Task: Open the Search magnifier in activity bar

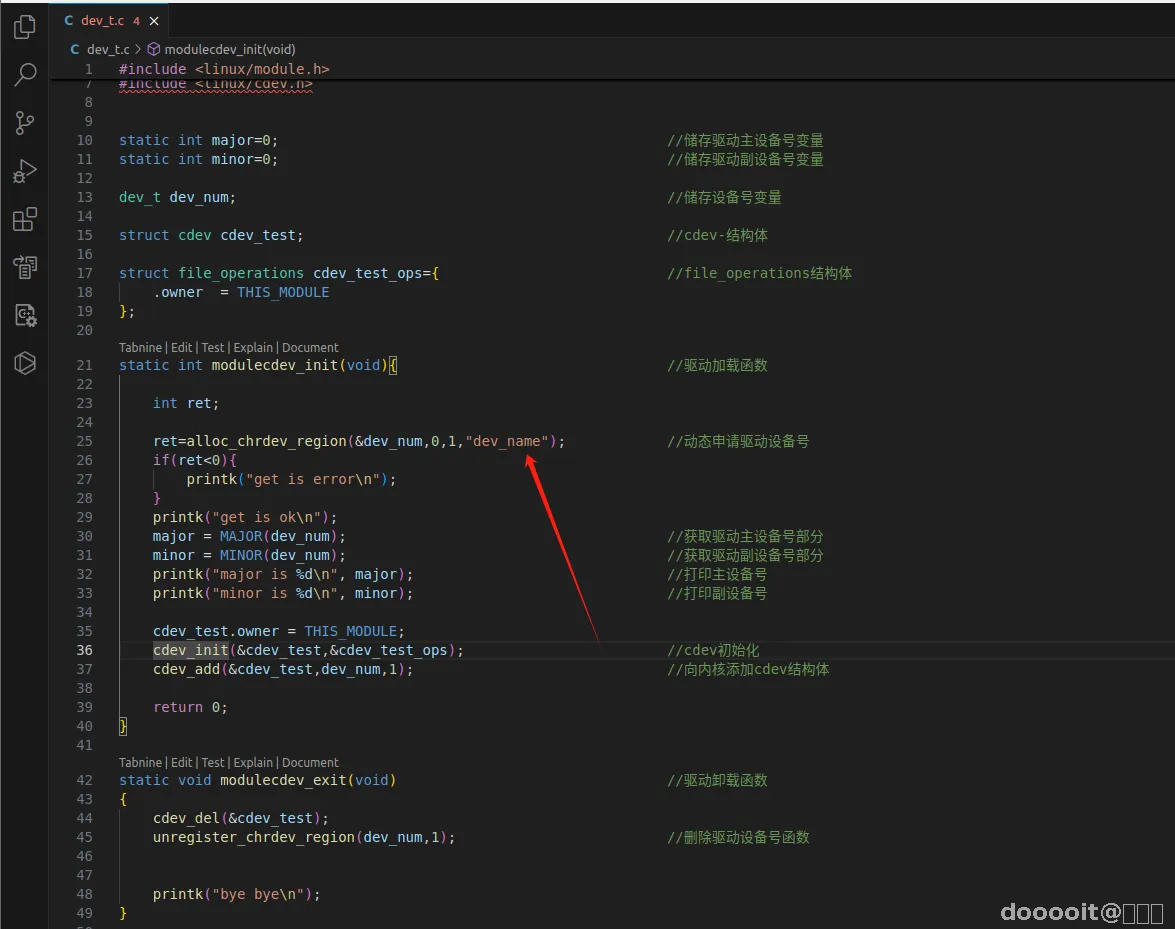Action: click(25, 75)
